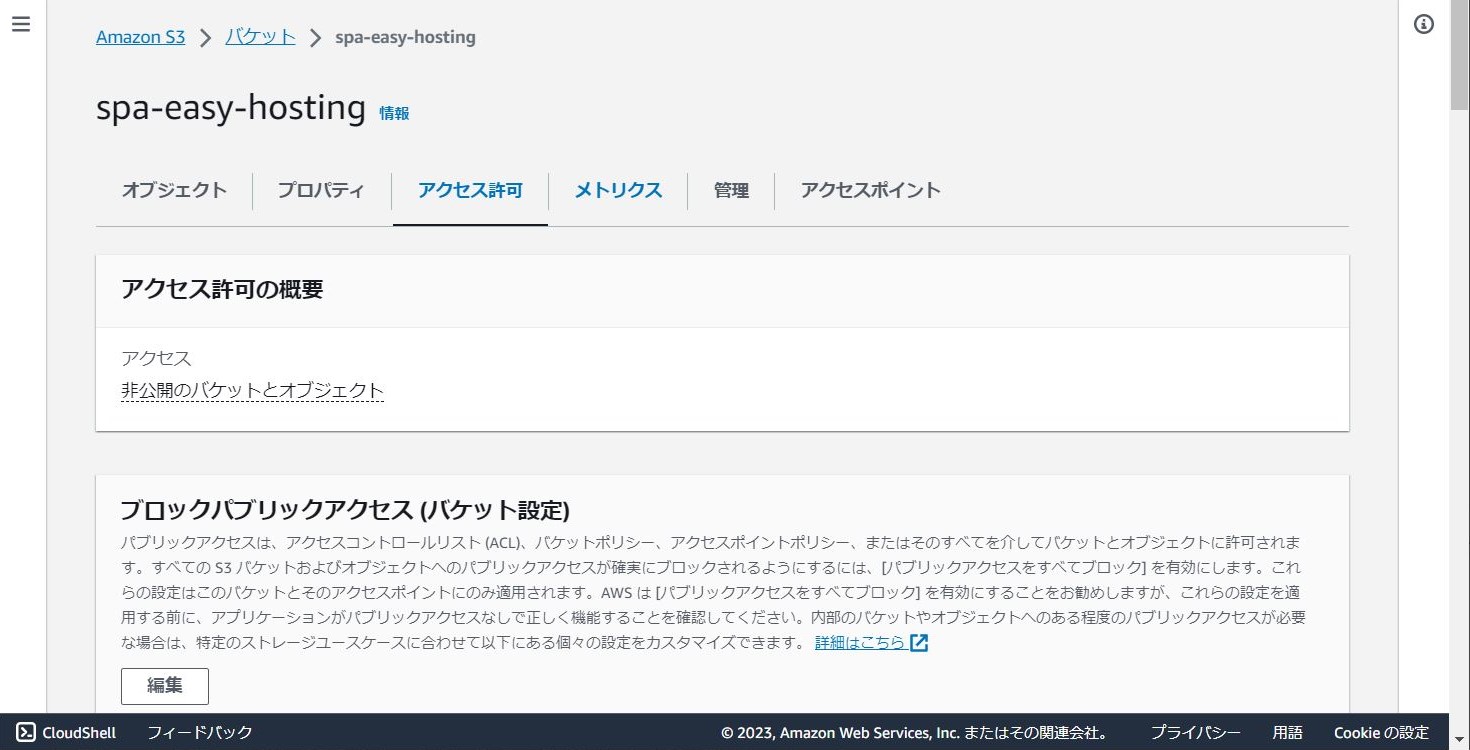This screenshot has width=1470, height=750.
Task: Switch to the オブジェクト tab
Action: click(x=174, y=190)
